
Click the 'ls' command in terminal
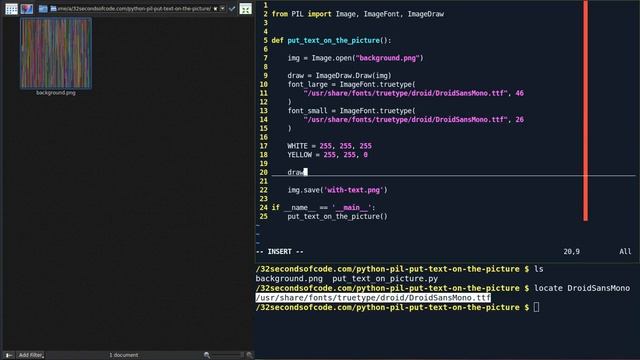[539, 269]
